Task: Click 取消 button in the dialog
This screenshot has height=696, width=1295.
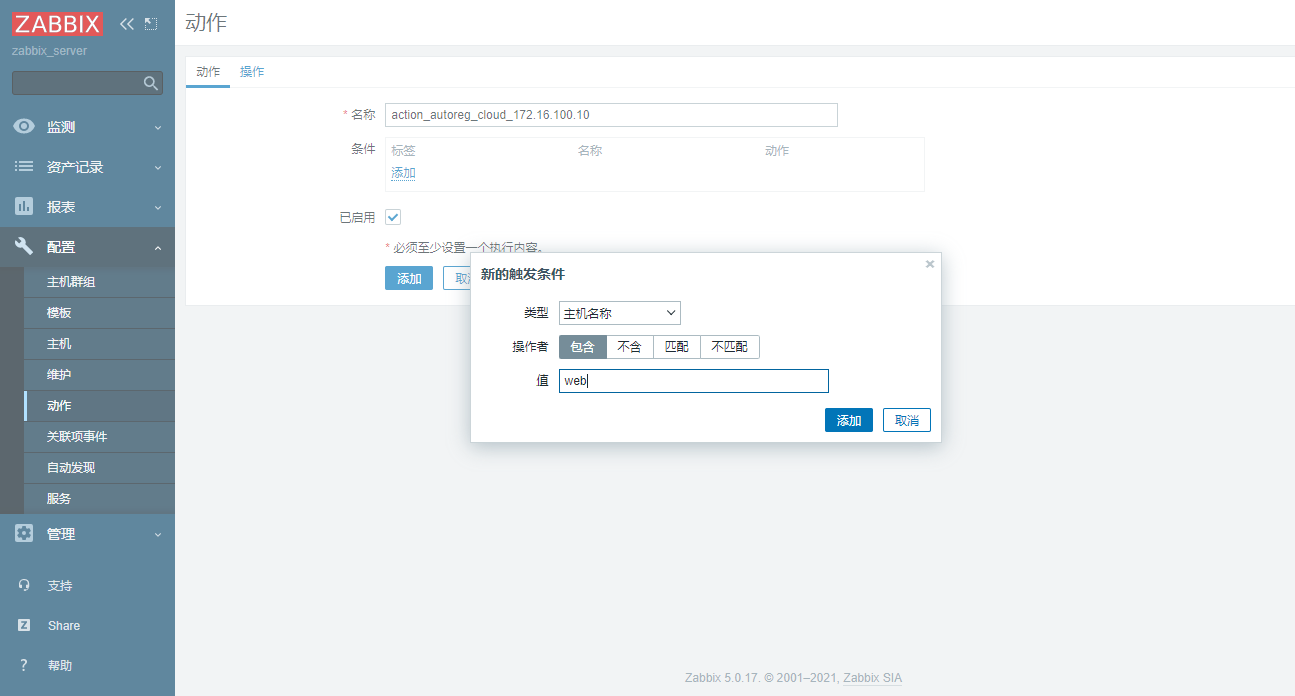Action: 906,420
